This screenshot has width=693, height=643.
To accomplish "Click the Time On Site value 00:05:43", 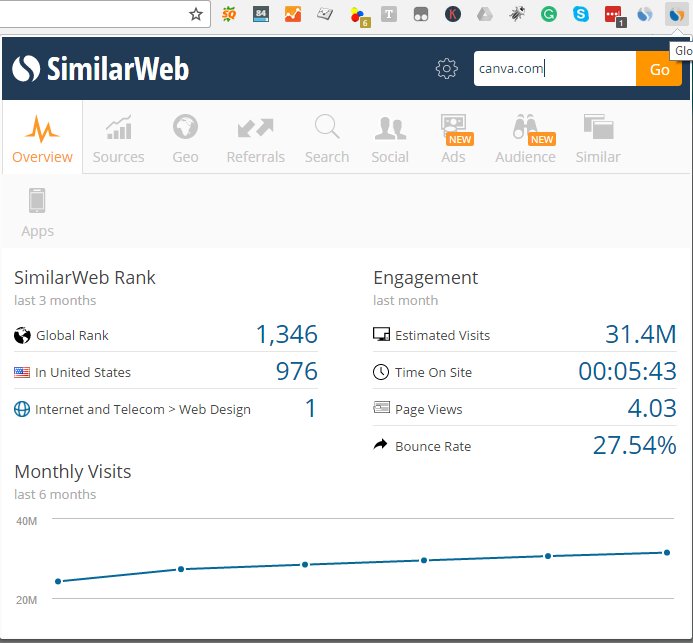I will pyautogui.click(x=627, y=371).
